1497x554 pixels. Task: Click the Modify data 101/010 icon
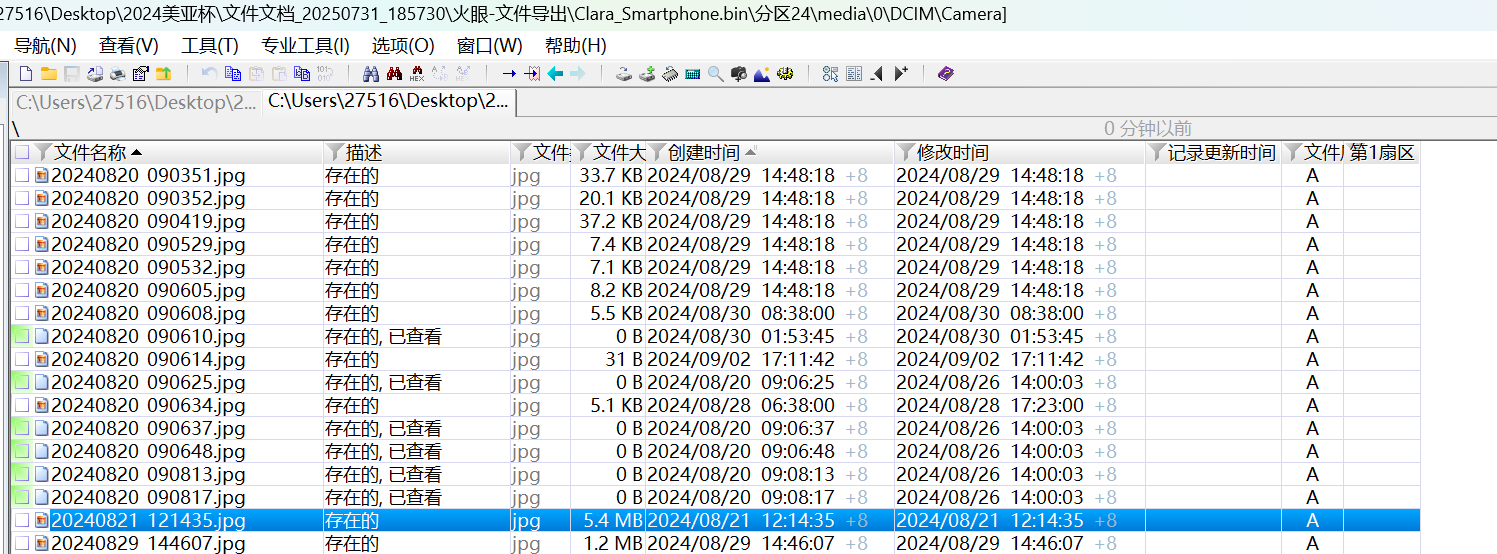pyautogui.click(x=324, y=74)
